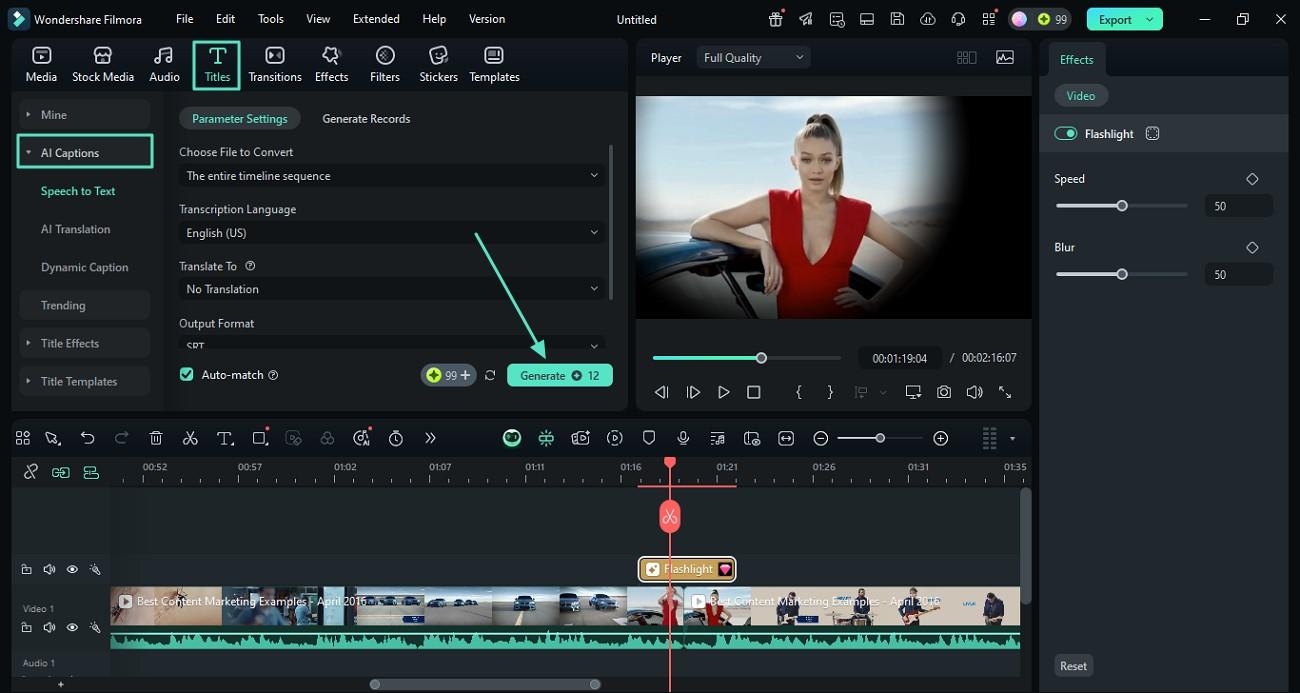Stop playback with the stop button
Screen dimensions: 1300x693
pos(754,393)
